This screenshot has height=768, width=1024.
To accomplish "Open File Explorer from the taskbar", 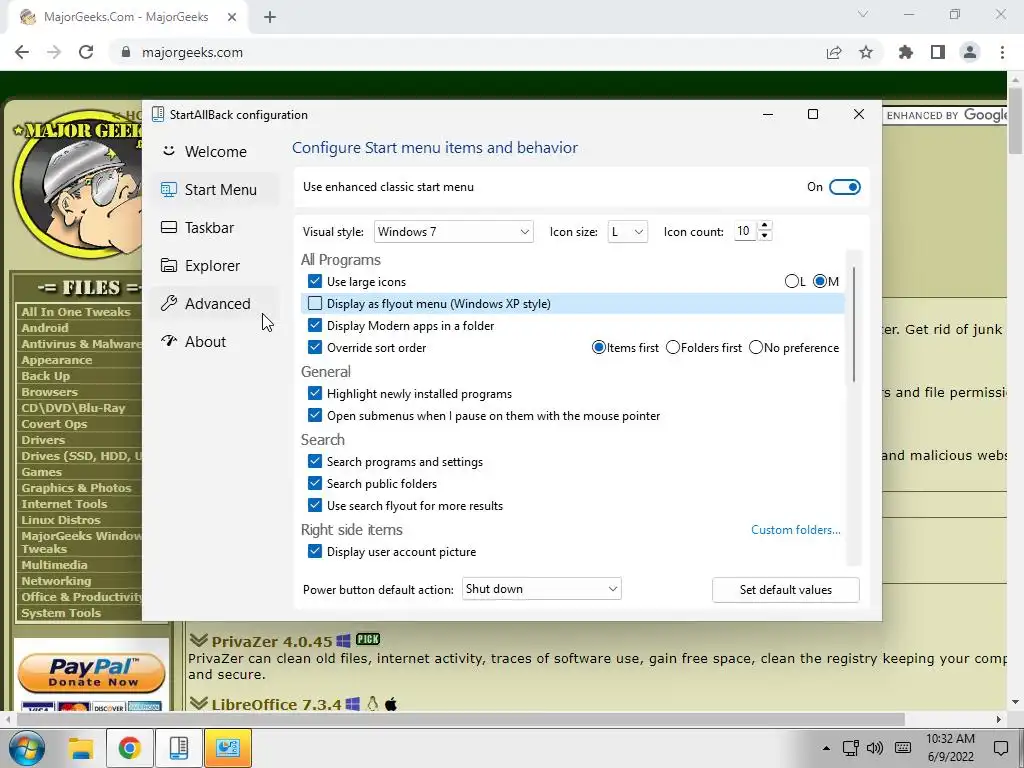I will [x=81, y=748].
